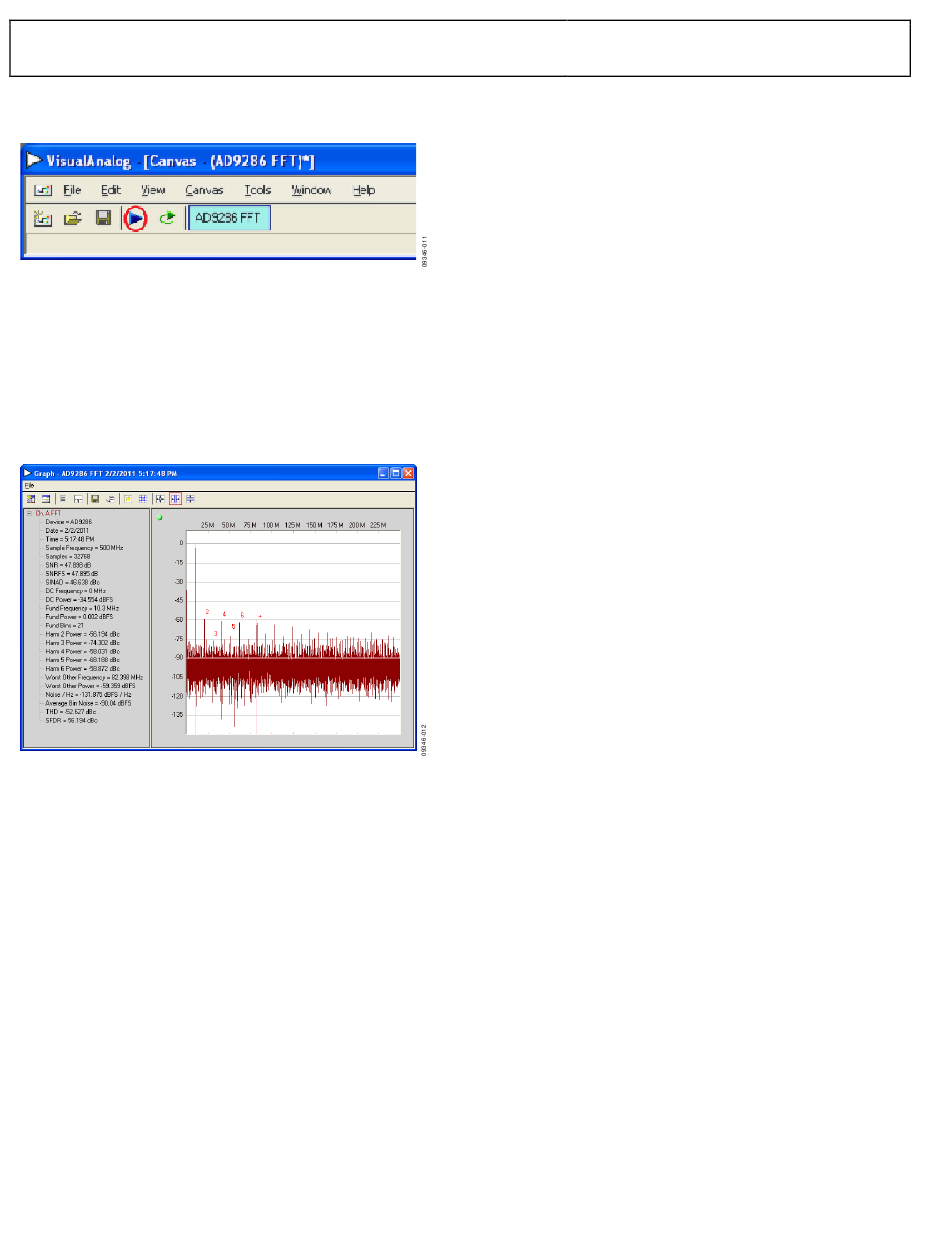Click the red-outlined zoom icon in Graph toolbar

tap(175, 498)
